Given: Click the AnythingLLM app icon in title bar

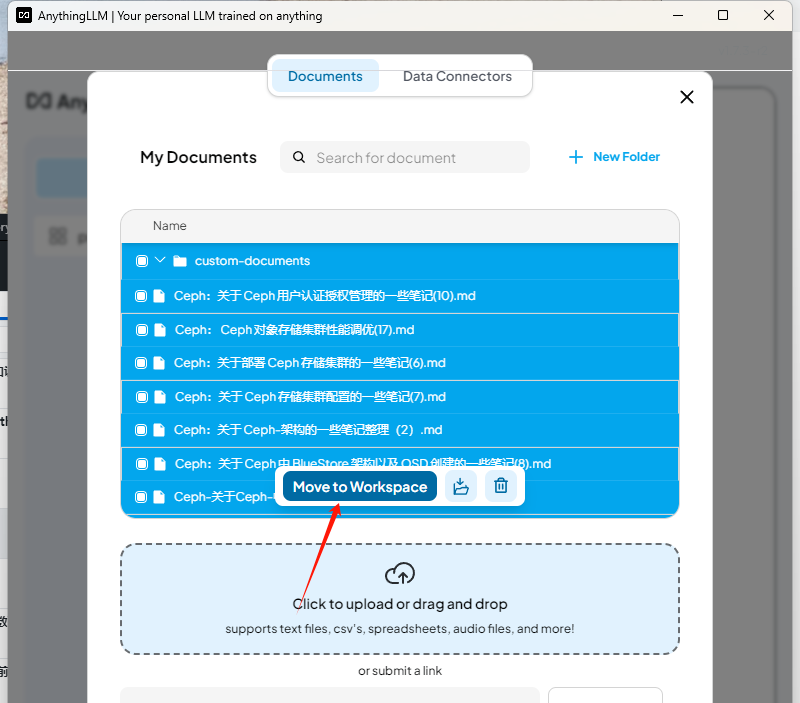Looking at the screenshot, I should click(x=24, y=15).
